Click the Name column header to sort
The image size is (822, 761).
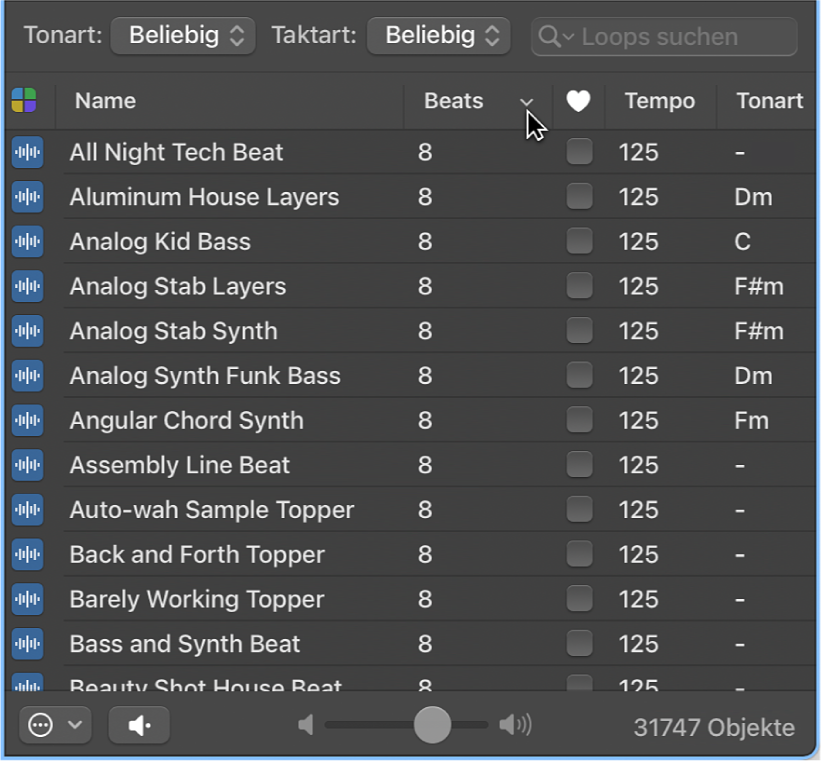tap(105, 101)
